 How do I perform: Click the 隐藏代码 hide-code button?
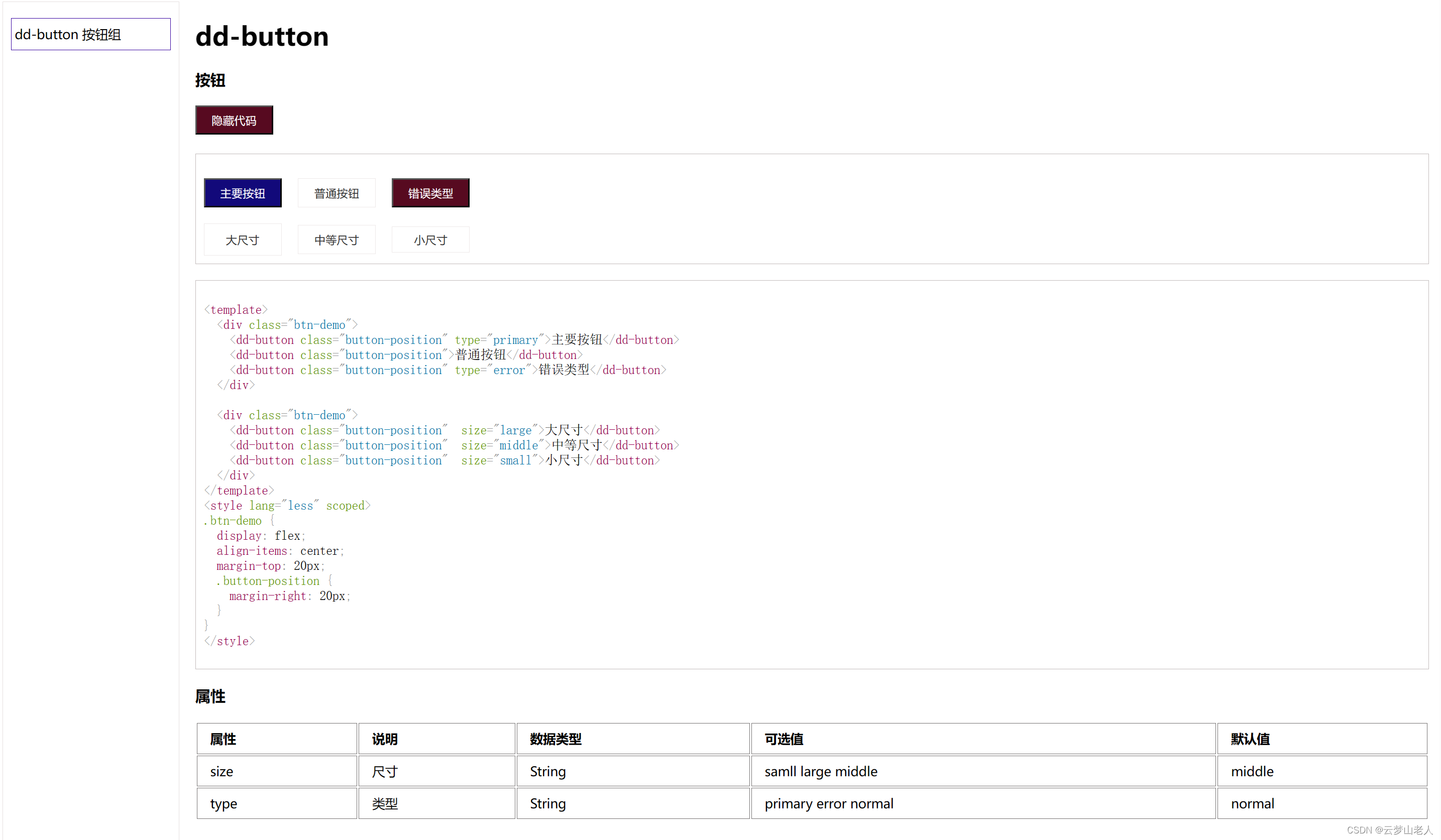coord(234,120)
